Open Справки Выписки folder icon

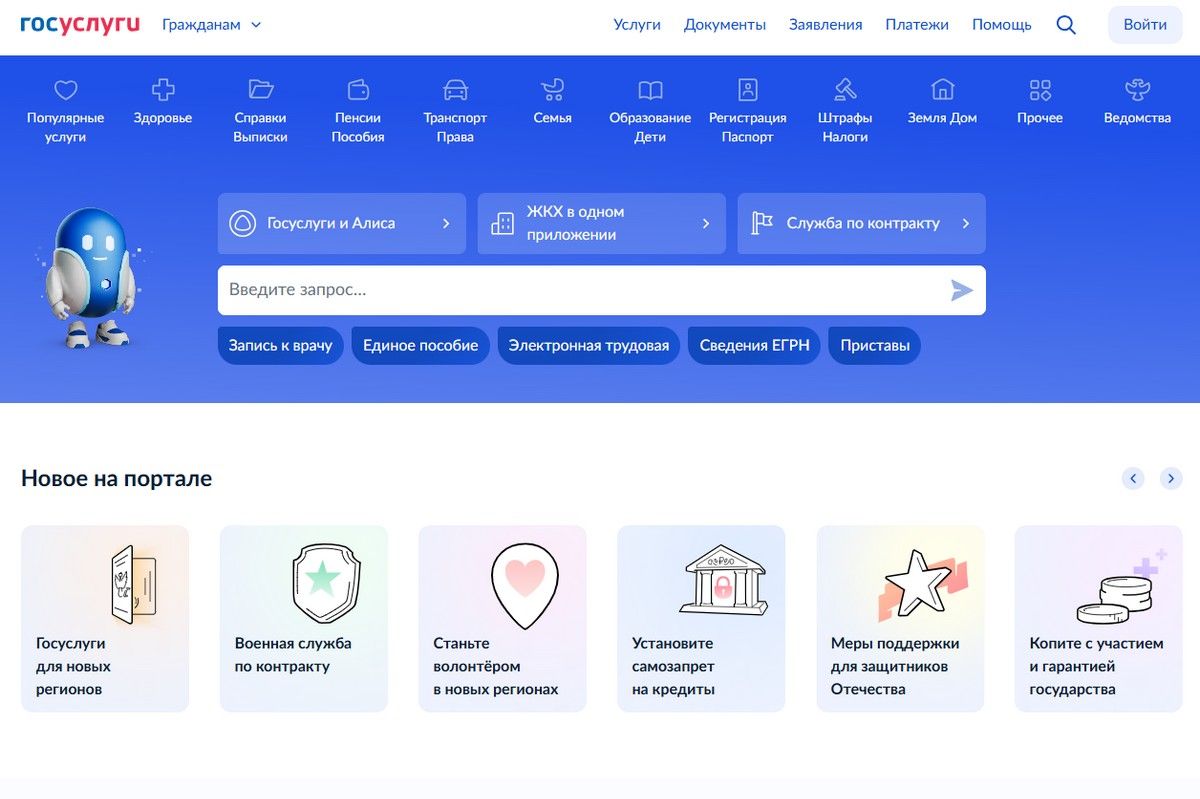tap(261, 90)
